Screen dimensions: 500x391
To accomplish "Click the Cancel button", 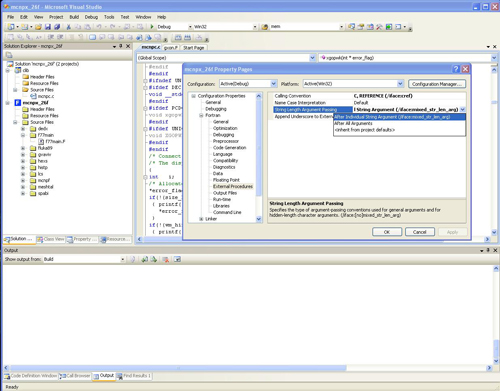I will click(420, 232).
